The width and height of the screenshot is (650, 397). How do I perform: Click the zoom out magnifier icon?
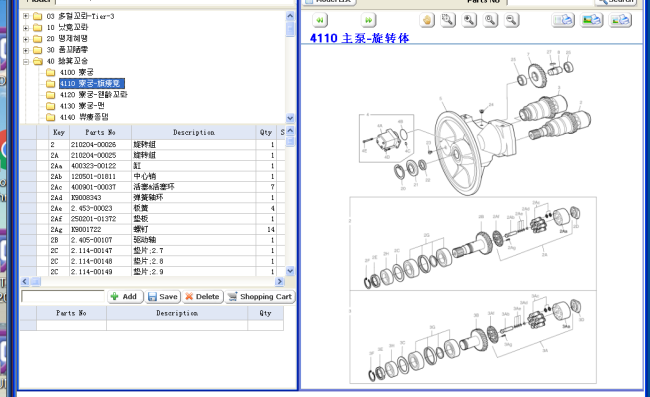click(512, 20)
